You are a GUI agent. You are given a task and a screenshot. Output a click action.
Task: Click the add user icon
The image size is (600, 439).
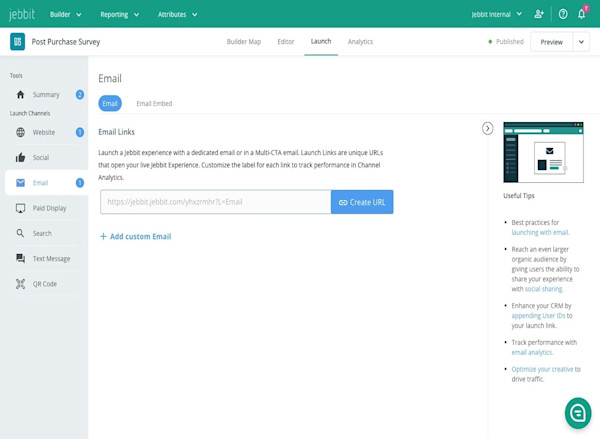[x=539, y=14]
